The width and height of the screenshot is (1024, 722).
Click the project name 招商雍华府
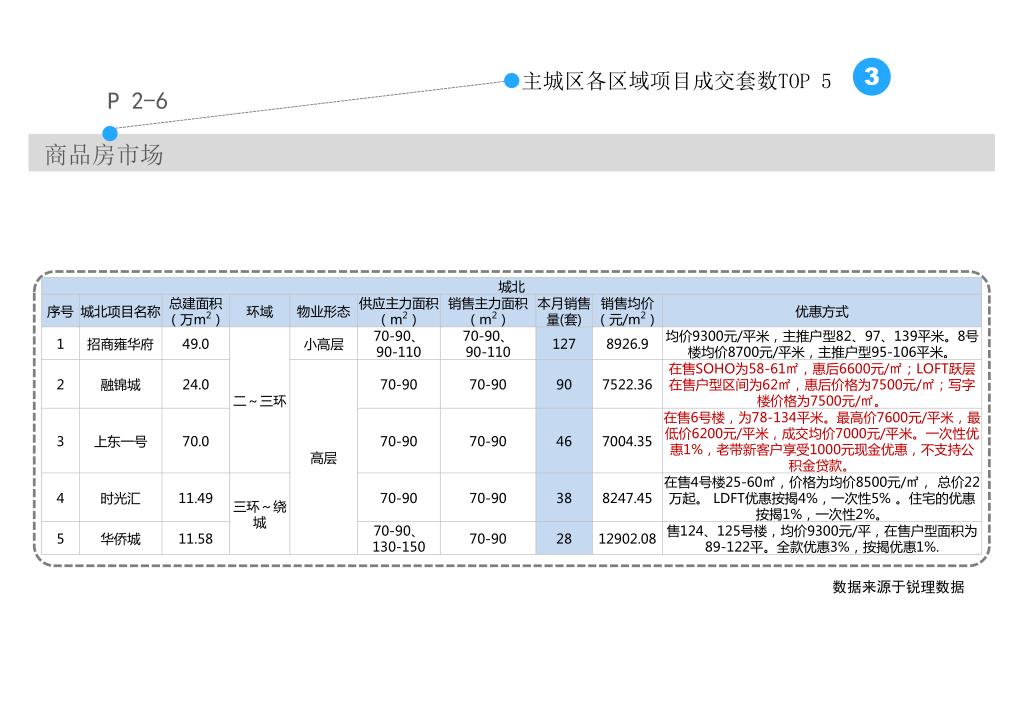tap(120, 344)
